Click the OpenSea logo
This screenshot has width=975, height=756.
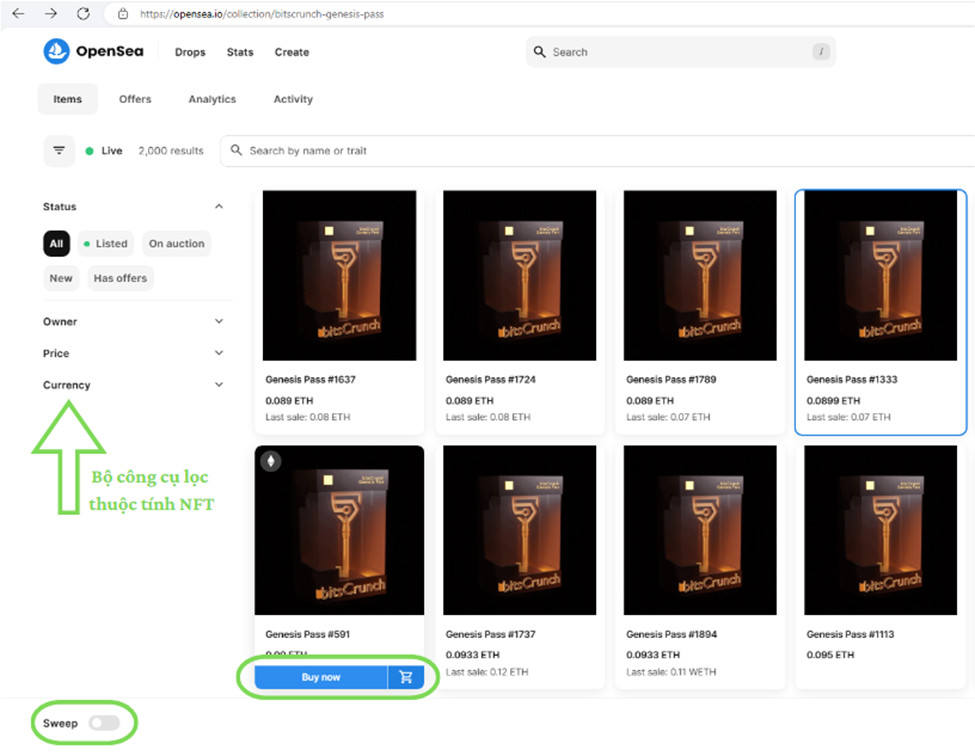point(56,51)
